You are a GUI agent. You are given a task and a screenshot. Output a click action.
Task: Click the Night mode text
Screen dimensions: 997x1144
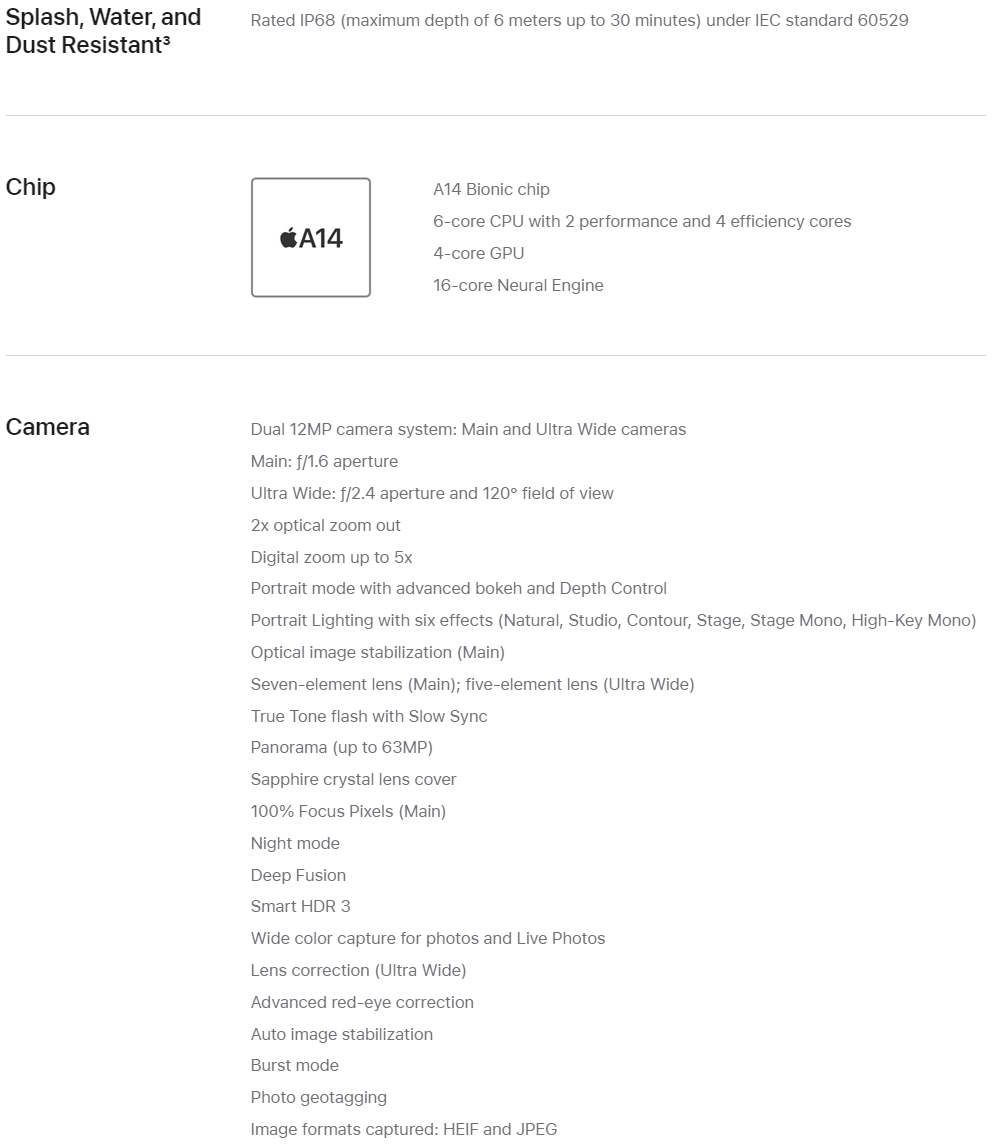click(x=295, y=843)
